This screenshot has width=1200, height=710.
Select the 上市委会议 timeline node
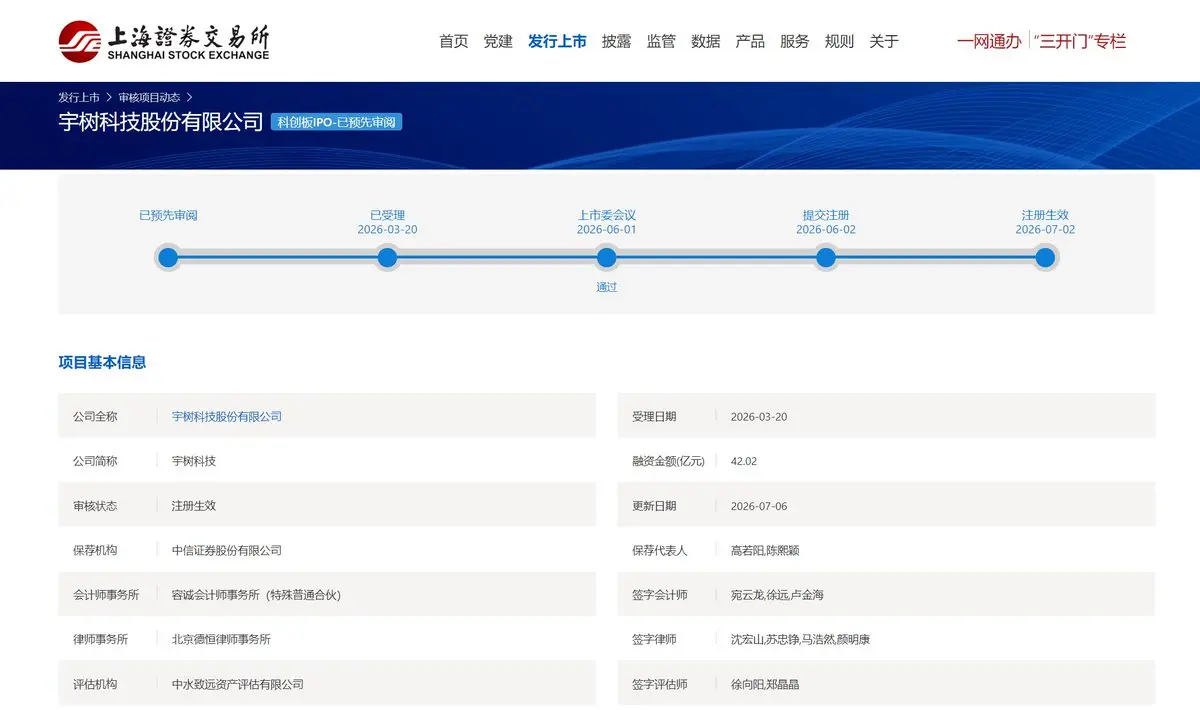click(606, 258)
